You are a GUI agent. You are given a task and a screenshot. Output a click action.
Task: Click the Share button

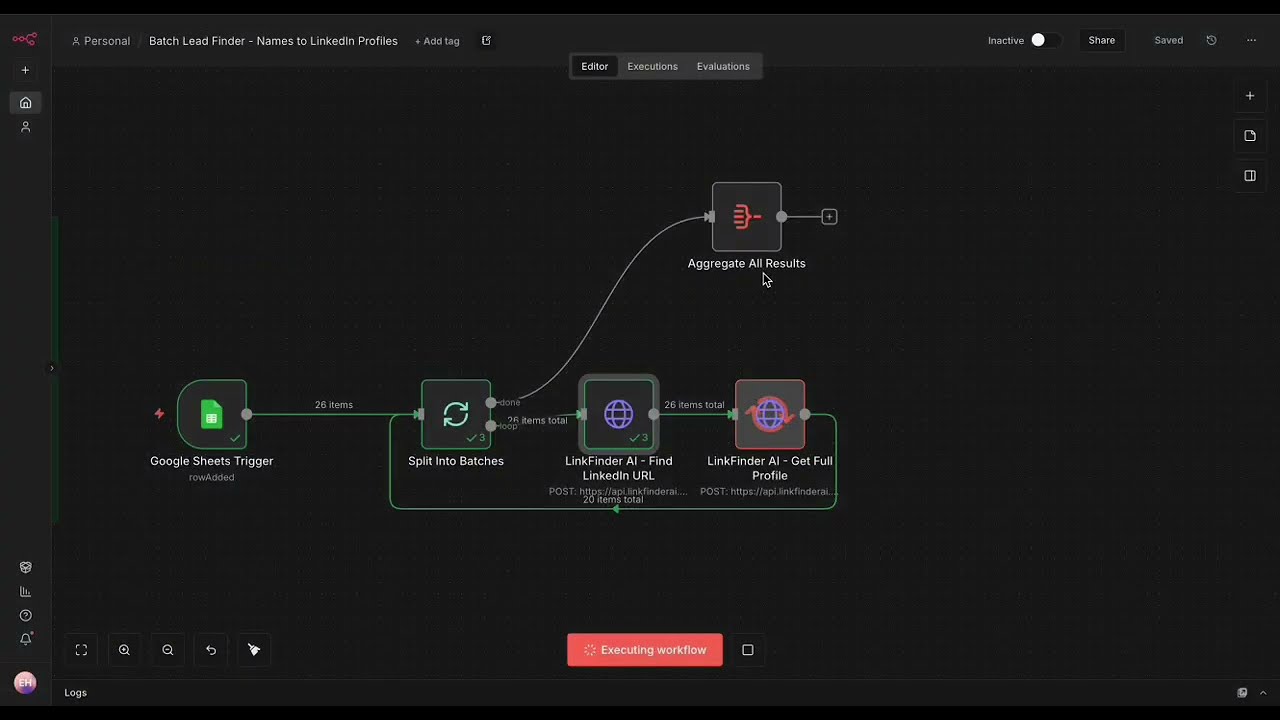[1101, 40]
